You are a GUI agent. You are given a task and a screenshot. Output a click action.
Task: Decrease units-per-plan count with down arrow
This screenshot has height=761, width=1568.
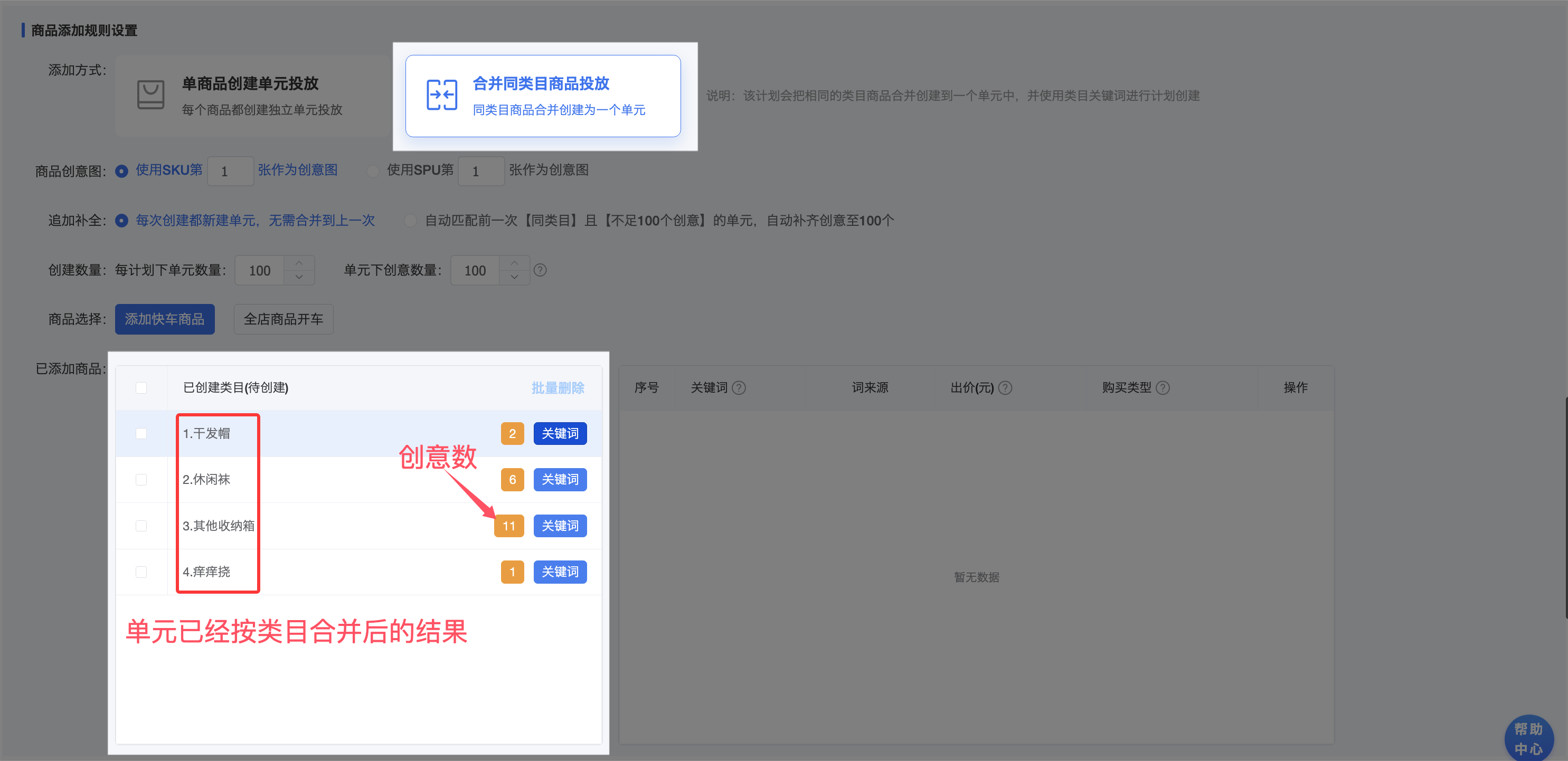(x=299, y=278)
